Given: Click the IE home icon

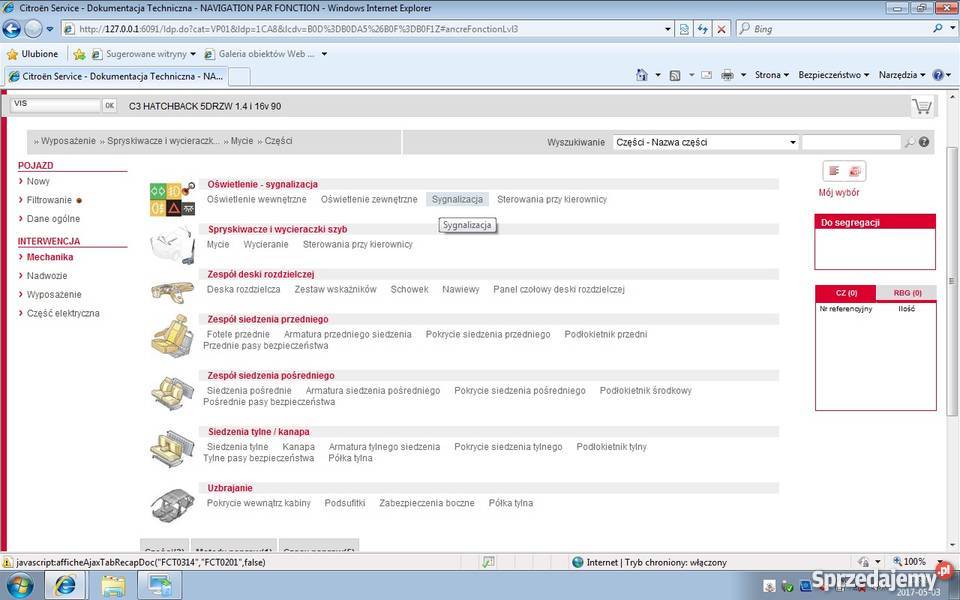Looking at the screenshot, I should tap(642, 75).
